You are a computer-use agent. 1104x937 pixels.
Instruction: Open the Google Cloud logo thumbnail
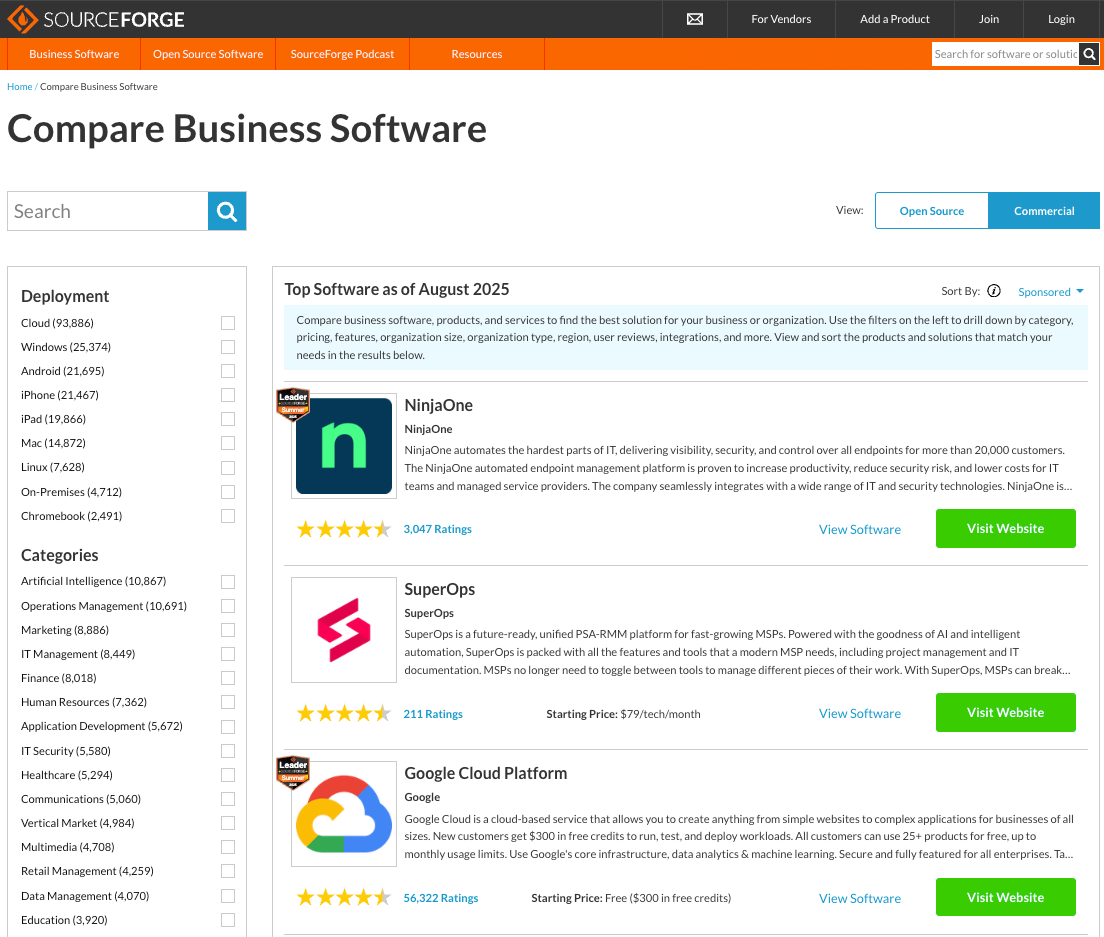(x=344, y=814)
